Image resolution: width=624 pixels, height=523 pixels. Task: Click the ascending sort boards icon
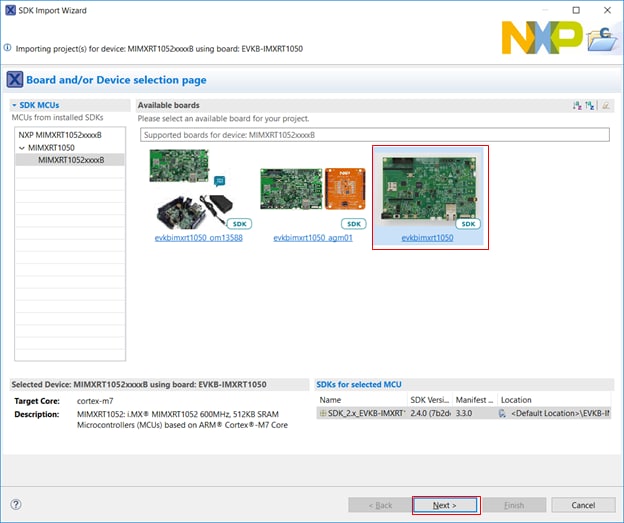tap(577, 105)
